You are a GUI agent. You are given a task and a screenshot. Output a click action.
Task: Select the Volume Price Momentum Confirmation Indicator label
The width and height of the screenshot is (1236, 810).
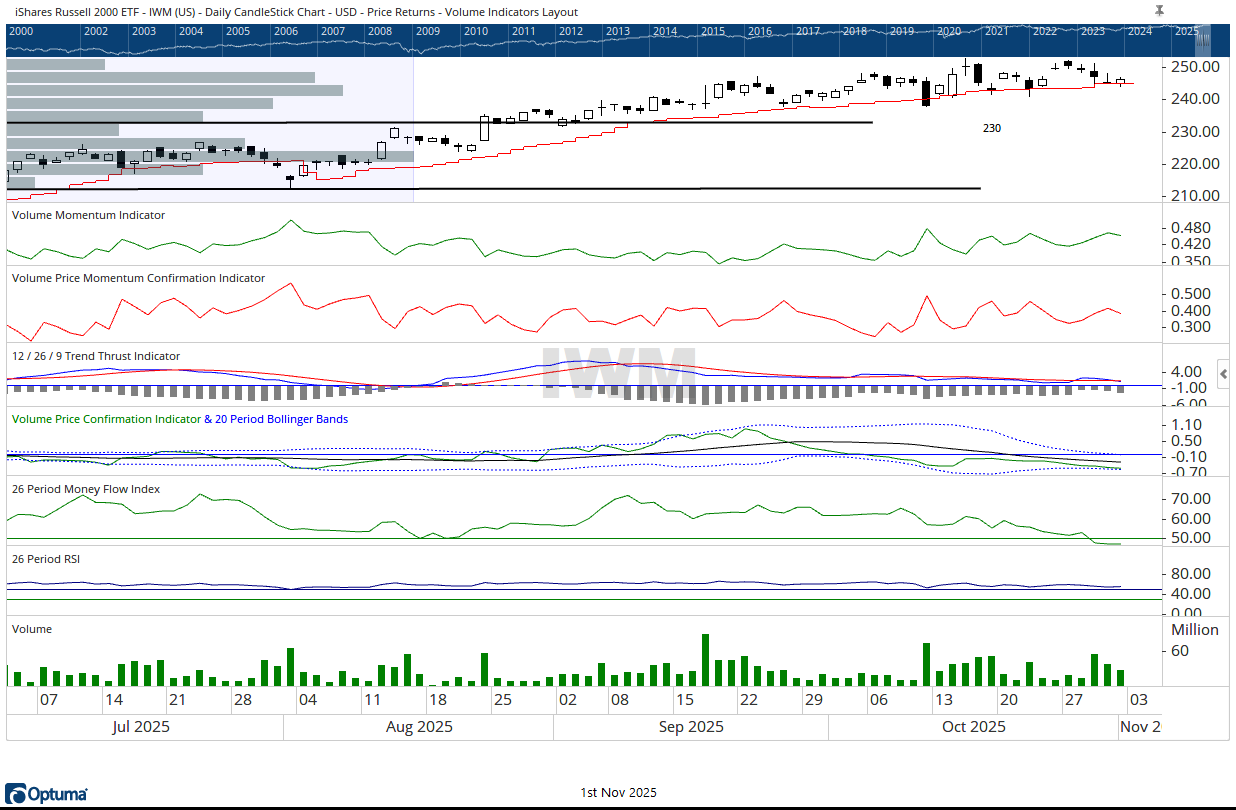(138, 278)
